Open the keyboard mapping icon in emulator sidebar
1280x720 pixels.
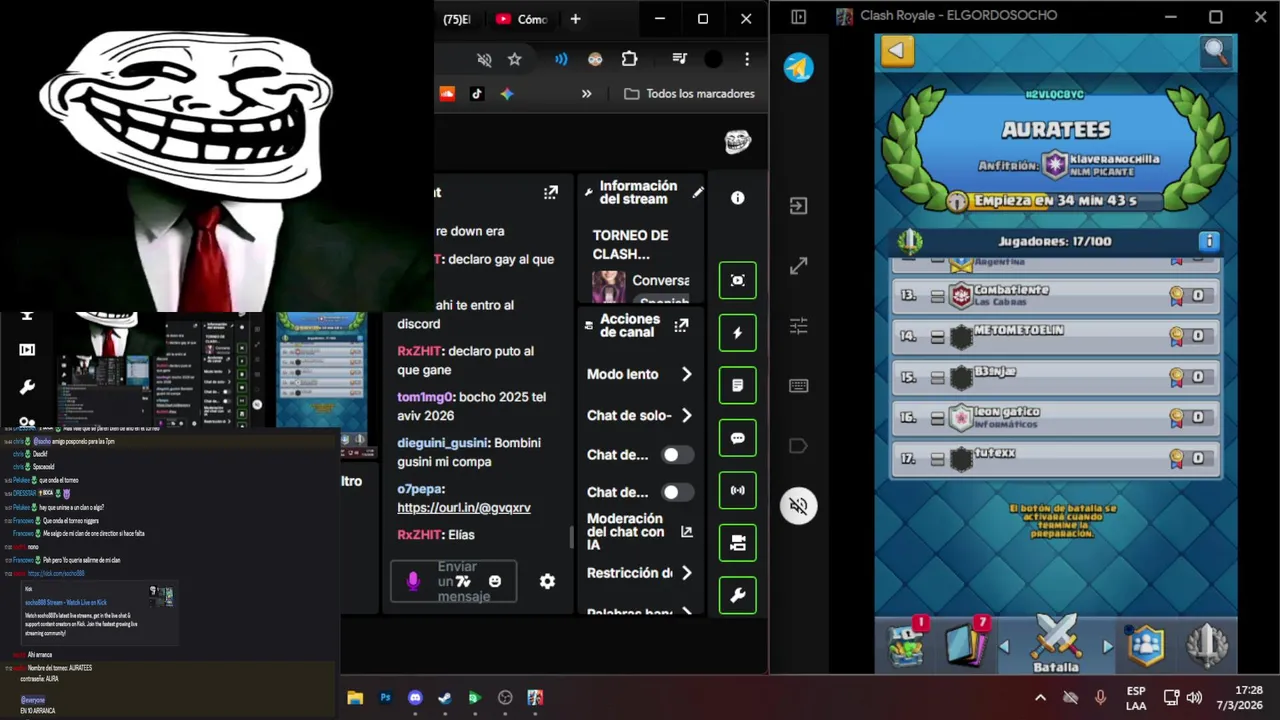(x=798, y=386)
